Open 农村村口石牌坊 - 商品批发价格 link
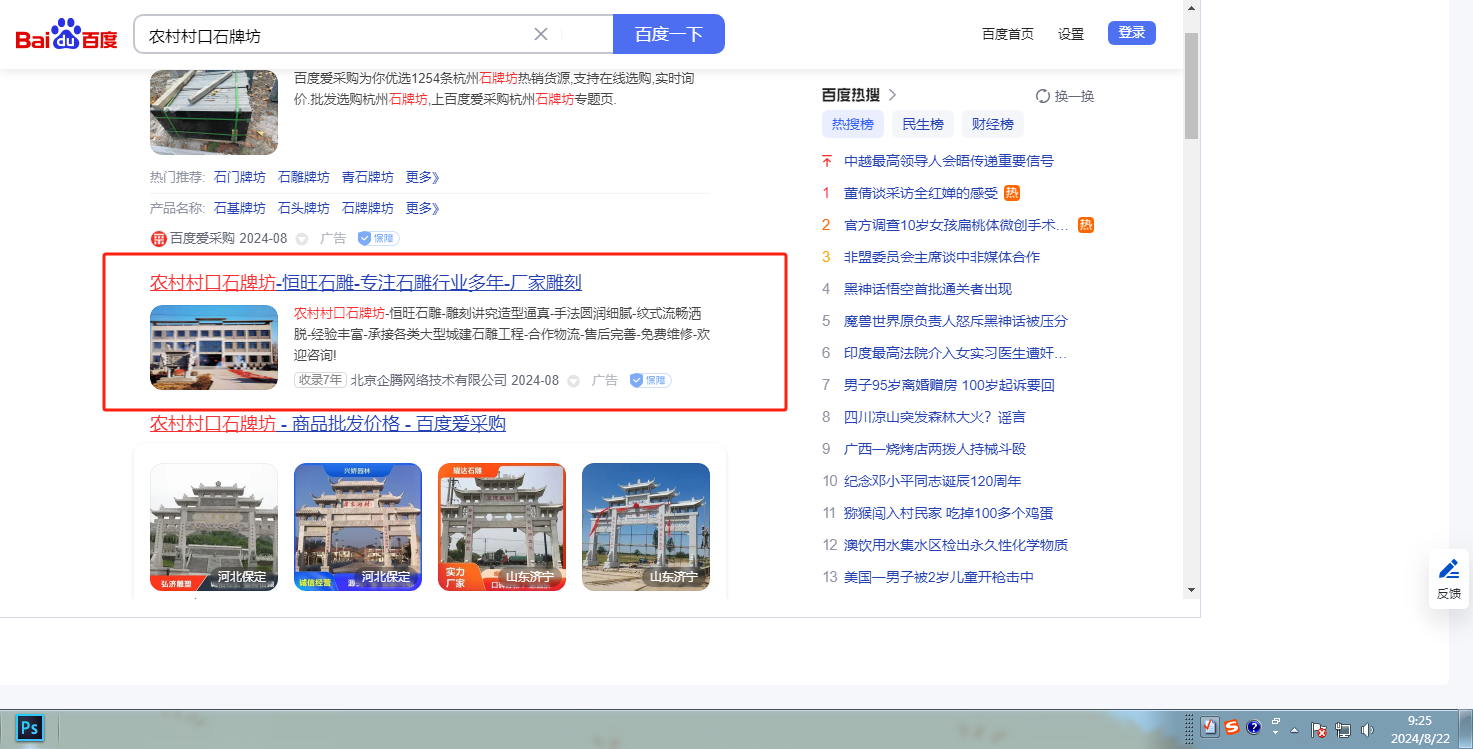Screen dimensions: 1473x749 point(328,423)
